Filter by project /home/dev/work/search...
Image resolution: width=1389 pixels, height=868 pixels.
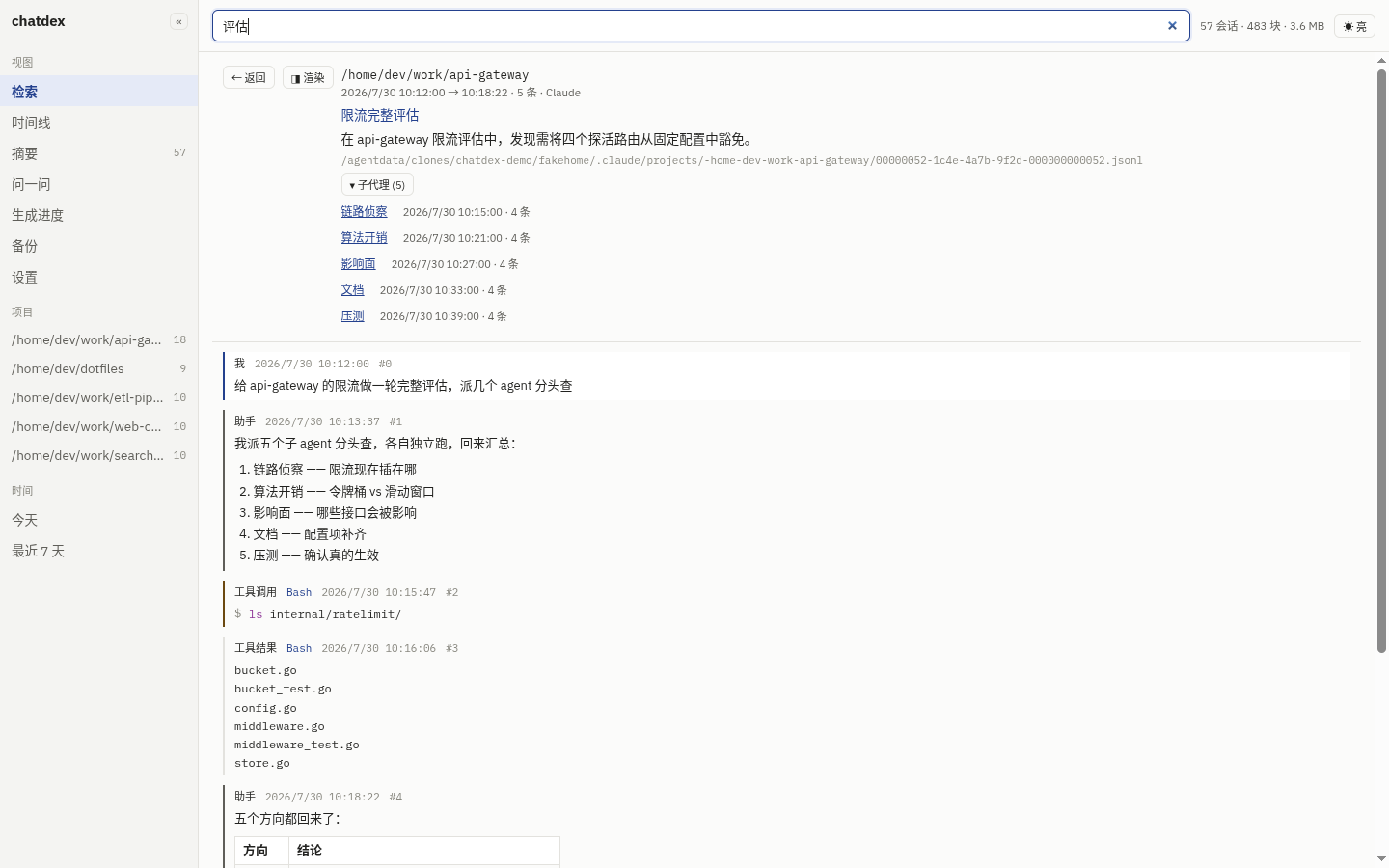click(98, 455)
